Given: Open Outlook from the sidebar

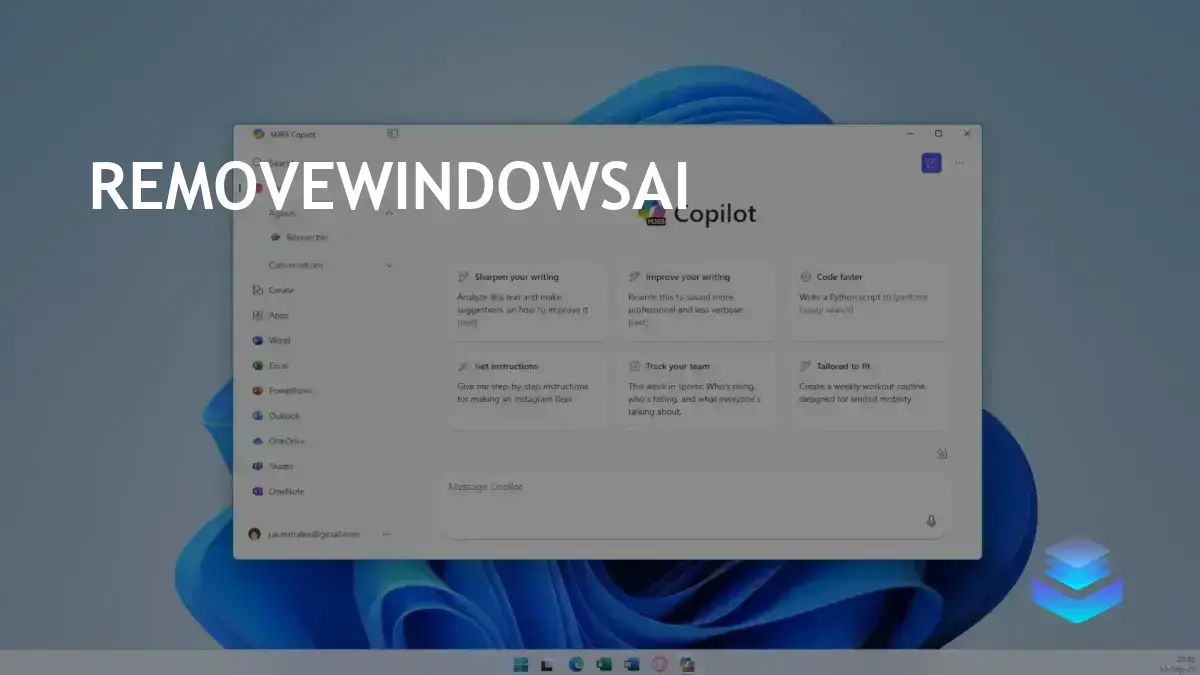Looking at the screenshot, I should pyautogui.click(x=276, y=415).
